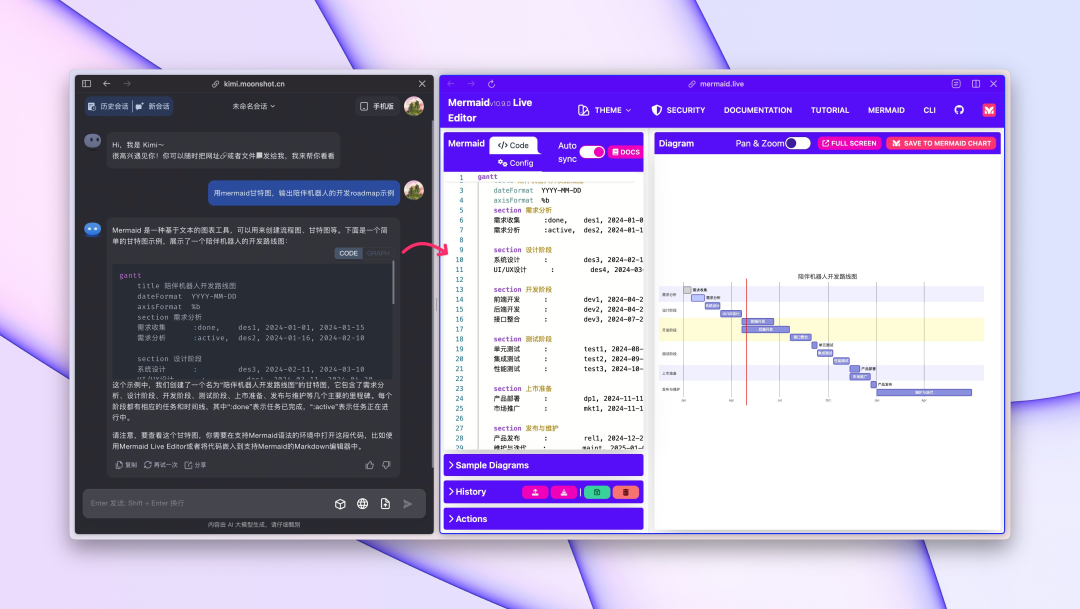Share the response with 分享
Image resolution: width=1080 pixels, height=609 pixels.
[195, 465]
